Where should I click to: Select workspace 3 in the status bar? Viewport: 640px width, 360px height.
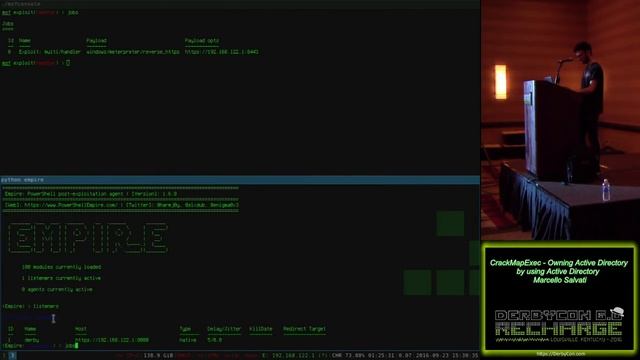point(12,356)
